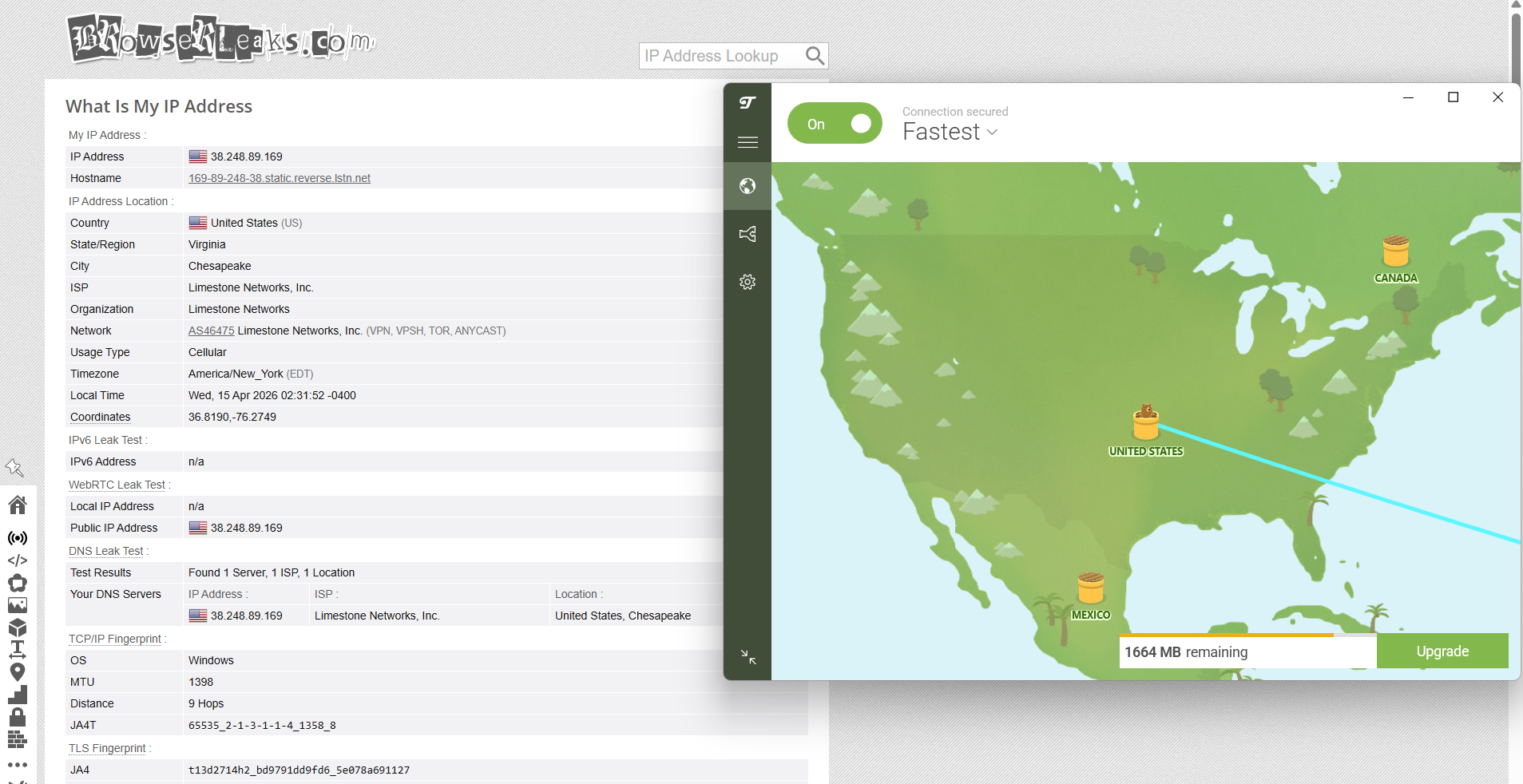Open the WebGL cube icon page
Image resolution: width=1523 pixels, height=784 pixels.
18,628
